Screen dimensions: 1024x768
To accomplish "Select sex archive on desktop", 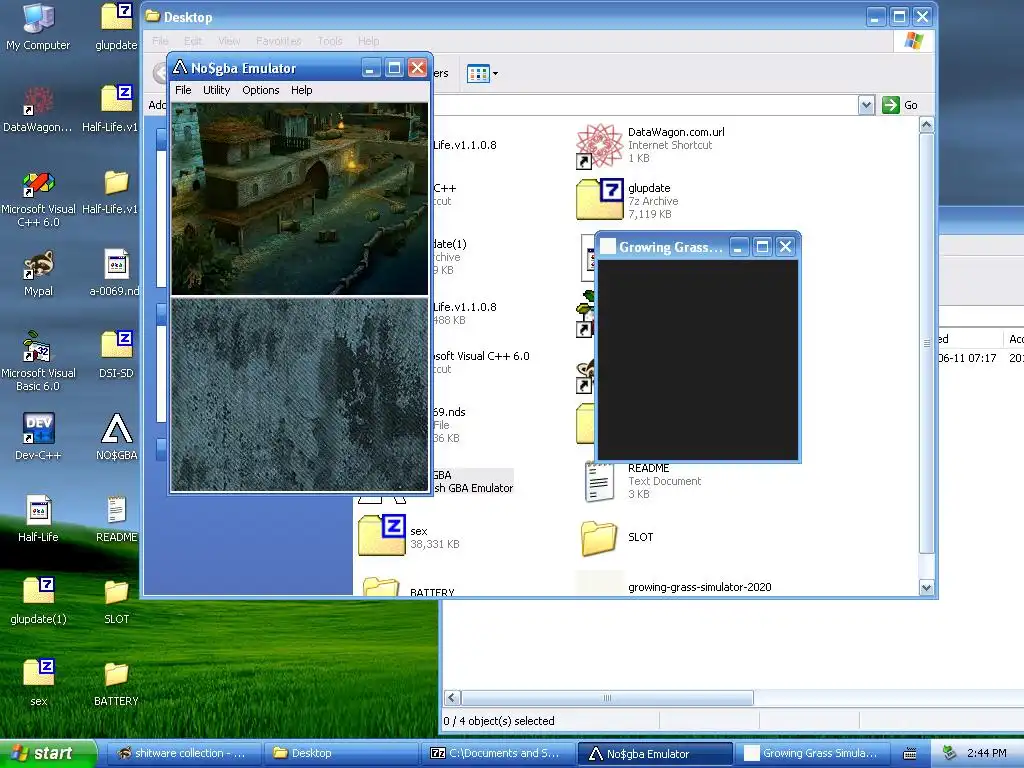I will [x=38, y=682].
